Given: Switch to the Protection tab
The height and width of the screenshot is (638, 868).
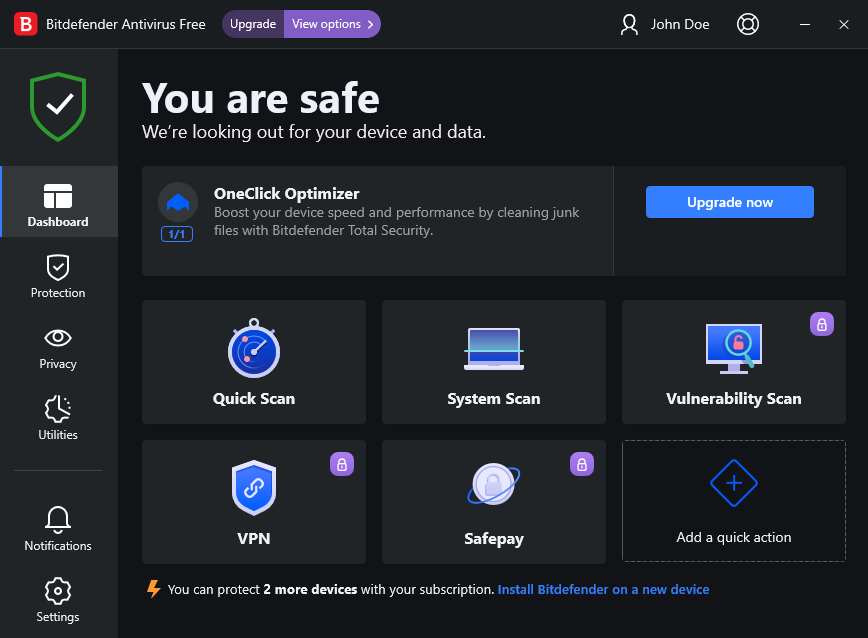Looking at the screenshot, I should 58,276.
